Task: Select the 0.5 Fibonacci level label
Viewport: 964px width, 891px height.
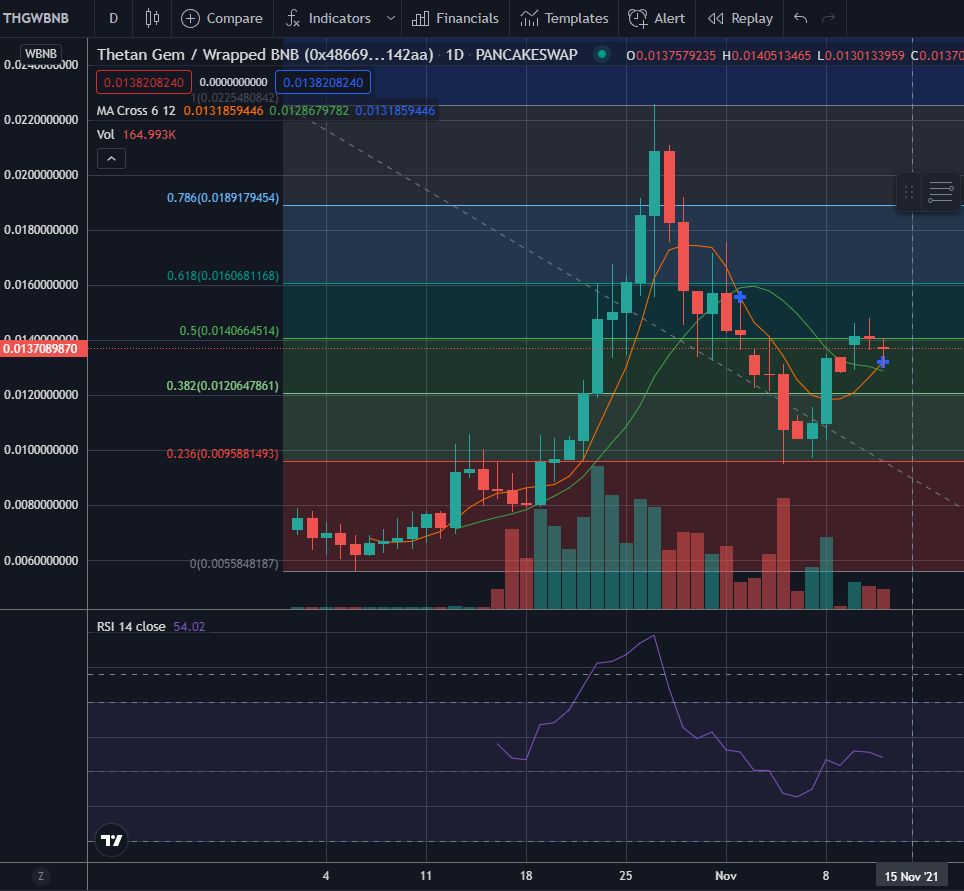Action: tap(229, 331)
